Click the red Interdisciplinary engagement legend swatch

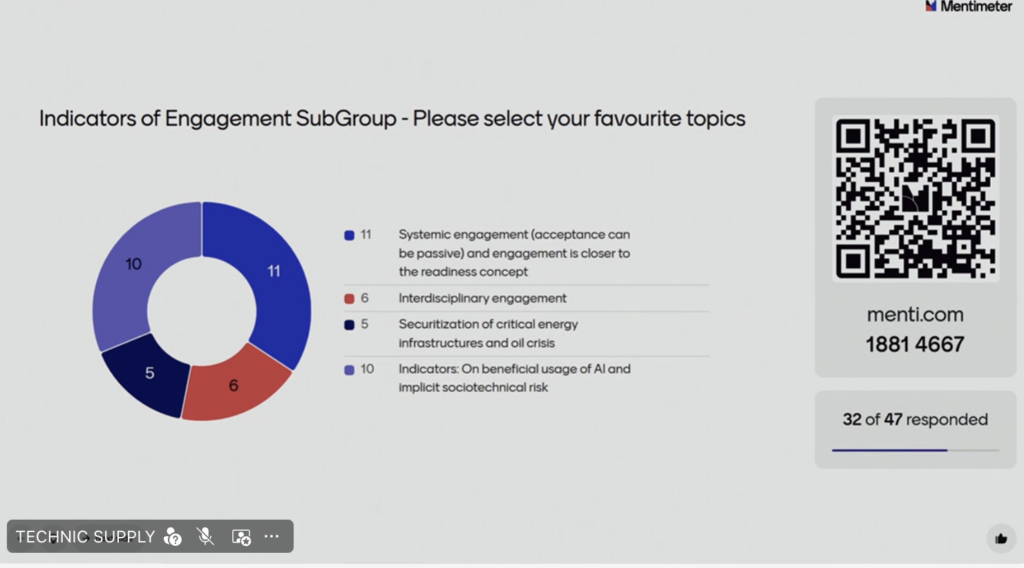(x=349, y=298)
